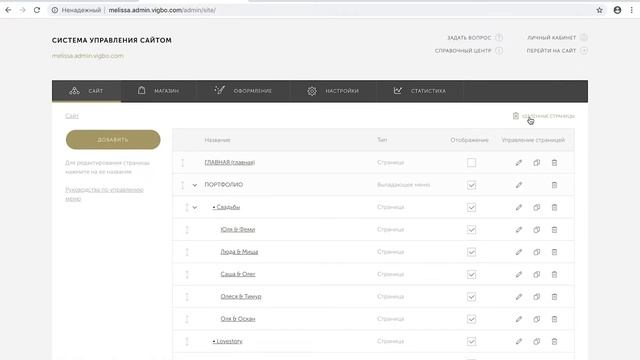Image resolution: width=640 pixels, height=360 pixels.
Task: Delete the Lovestory page
Action: [x=554, y=341]
